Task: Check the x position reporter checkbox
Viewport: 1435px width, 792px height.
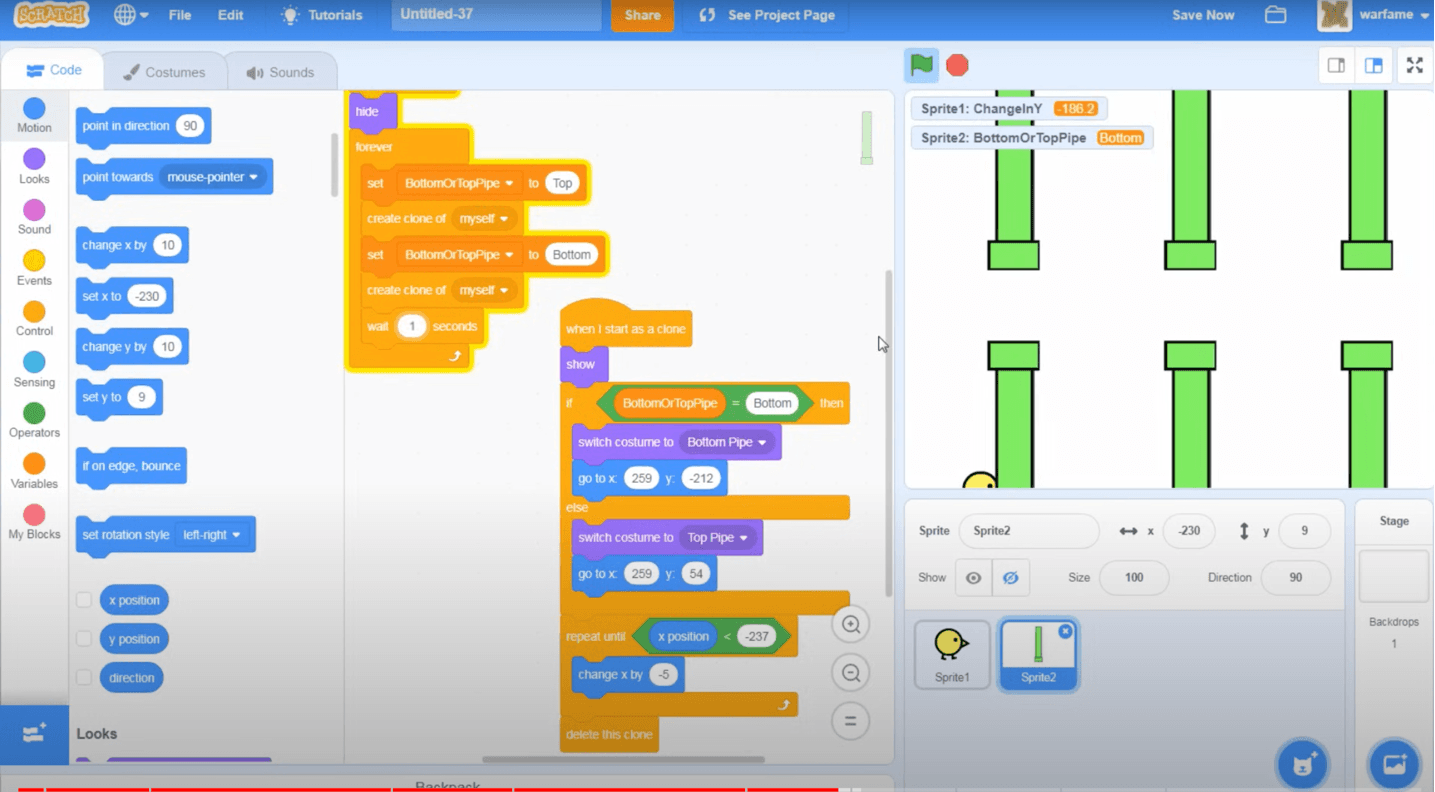Action: click(84, 600)
